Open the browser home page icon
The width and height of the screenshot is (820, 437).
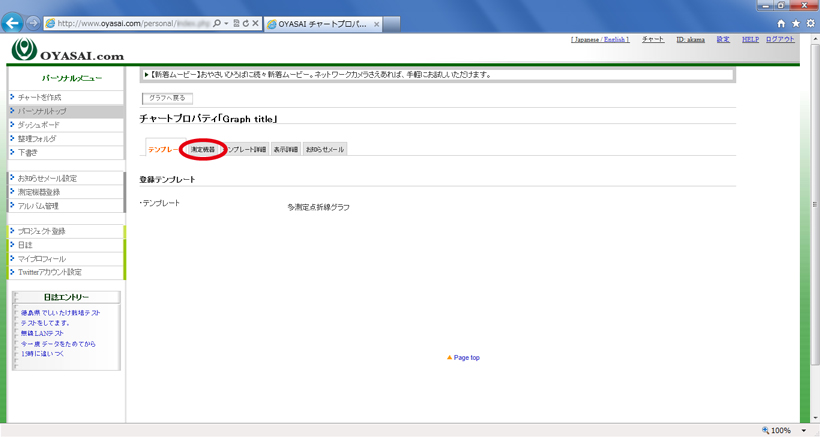(x=781, y=24)
